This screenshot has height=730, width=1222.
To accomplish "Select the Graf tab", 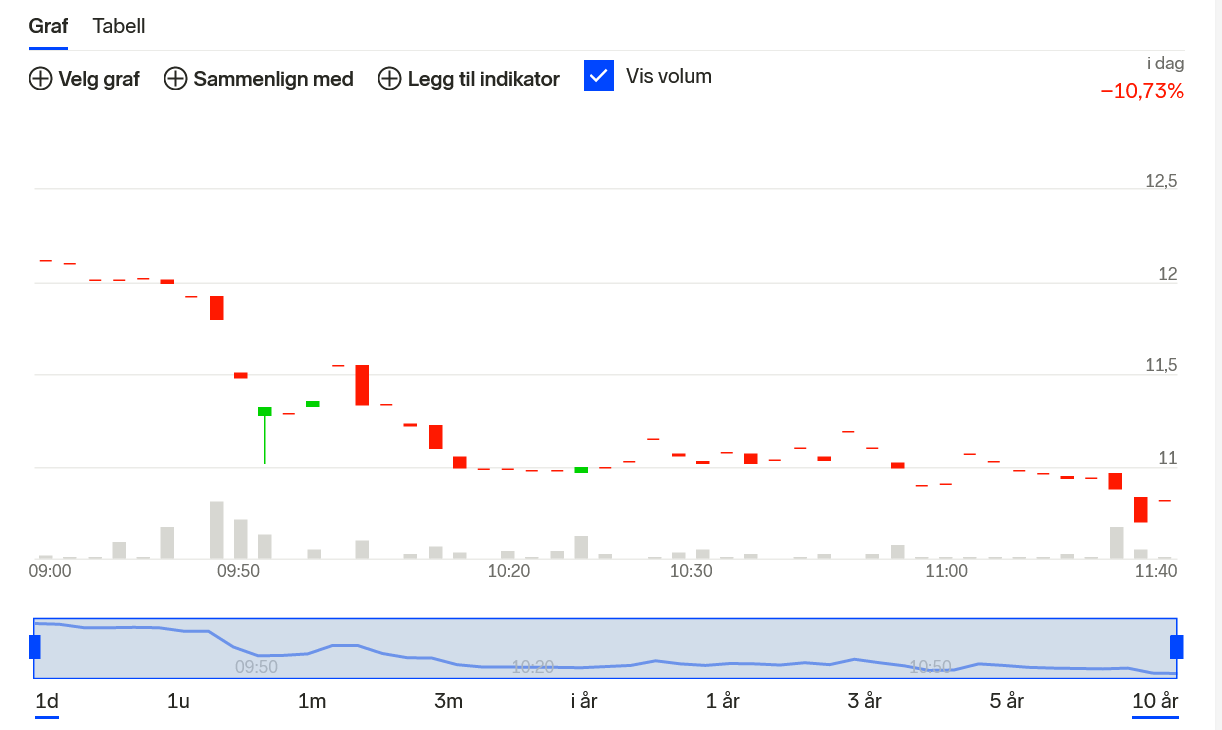I will pos(48,26).
